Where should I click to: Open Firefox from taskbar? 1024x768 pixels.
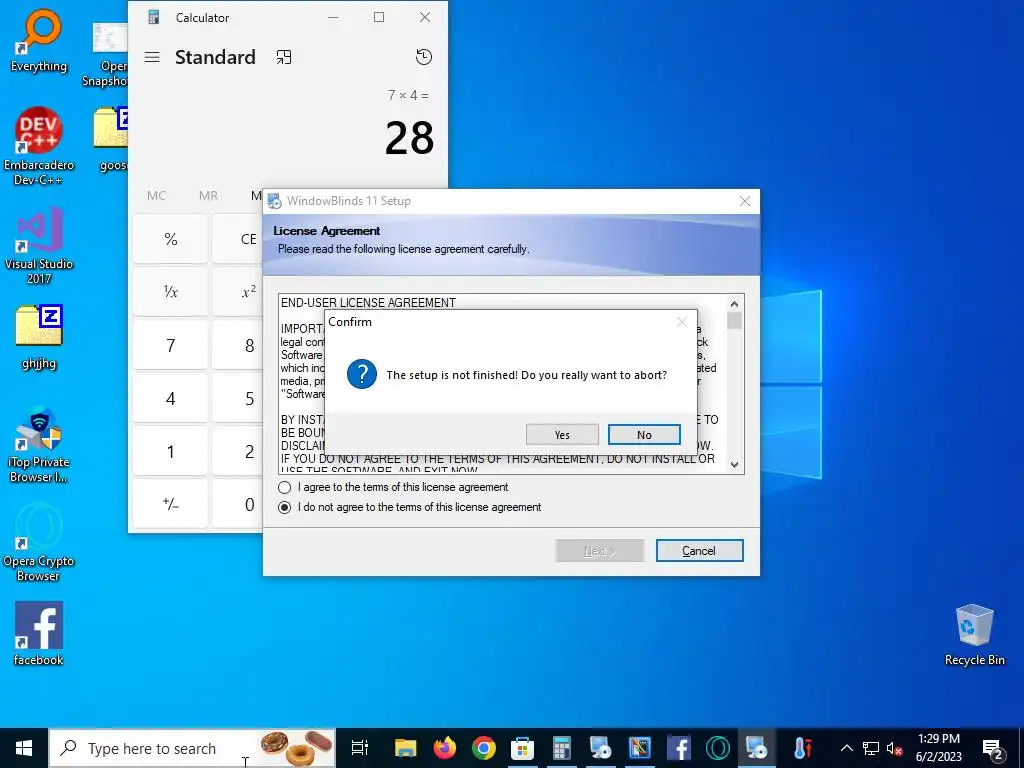[x=445, y=748]
